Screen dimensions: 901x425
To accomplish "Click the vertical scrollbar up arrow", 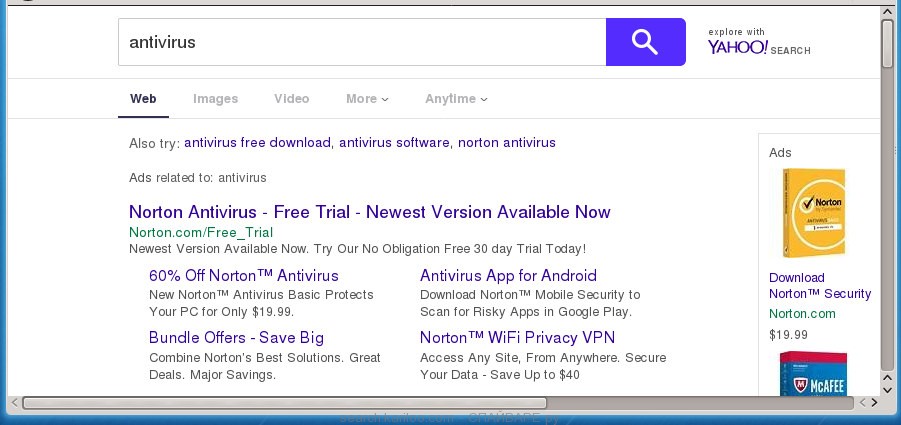I will click(888, 11).
